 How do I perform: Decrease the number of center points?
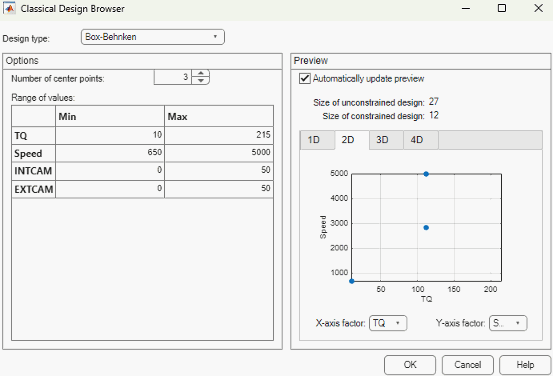(201, 81)
